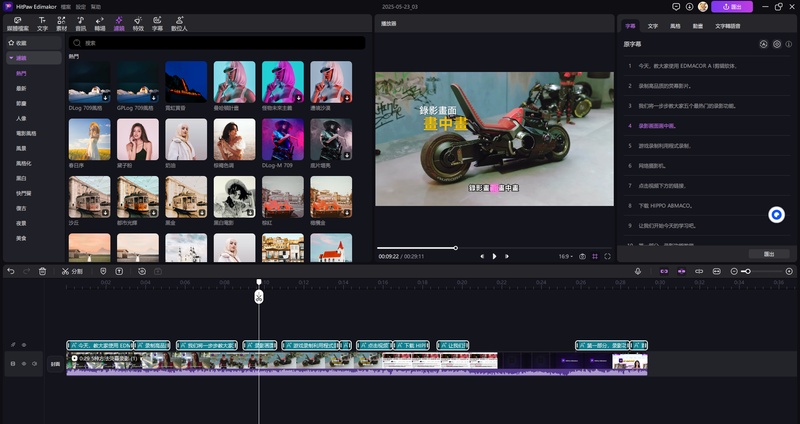Viewport: 800px width, 424px height.
Task: Mute the video track audio
Action: [34, 364]
